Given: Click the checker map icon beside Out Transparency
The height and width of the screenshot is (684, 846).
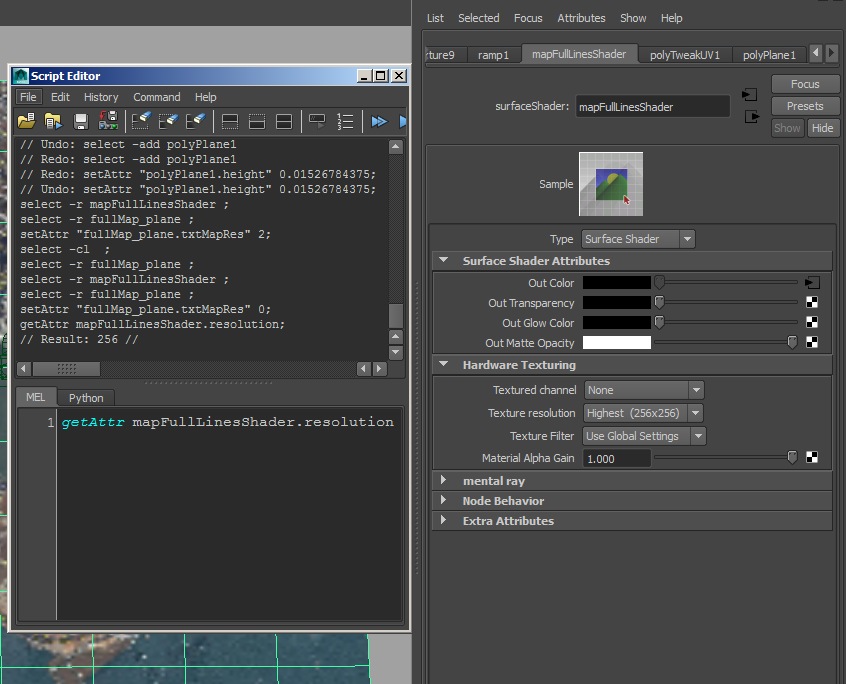Looking at the screenshot, I should [810, 302].
